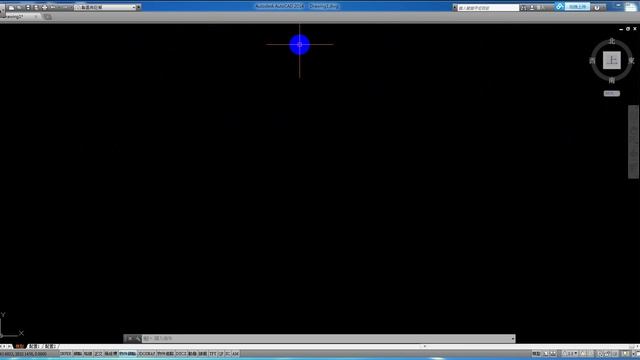
Task: Toggle grid display (栅格) in status bar
Action: 88,354
